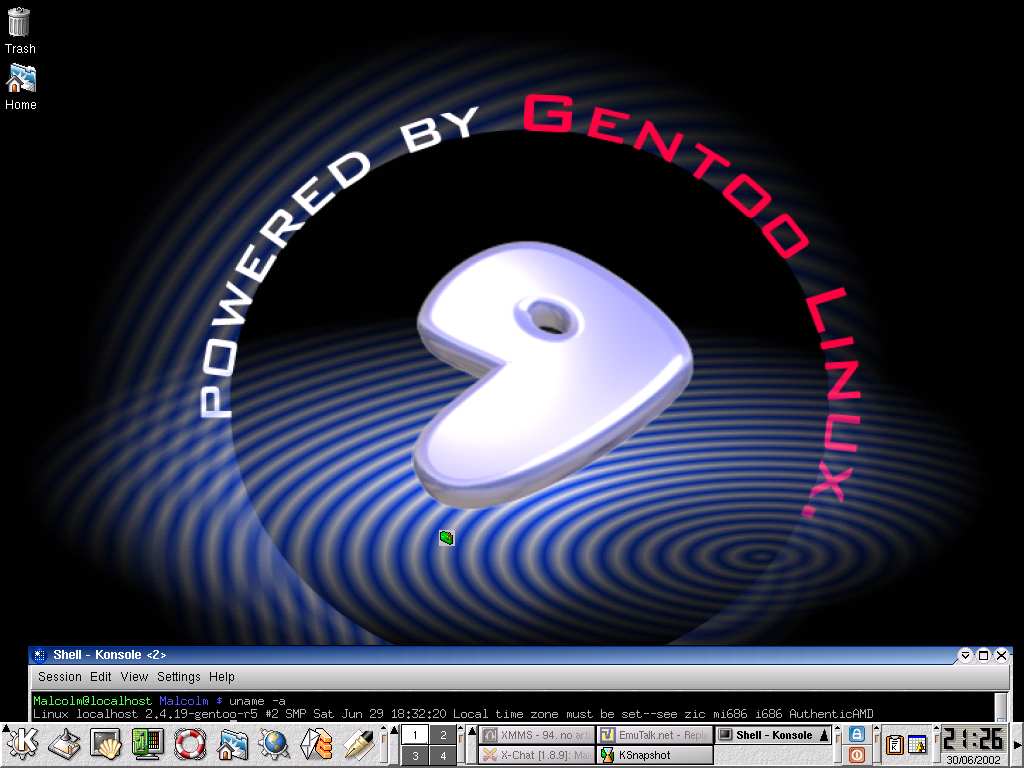Viewport: 1024px width, 768px height.
Task: Click the date 30/06/2002 under the clock
Action: click(x=973, y=760)
